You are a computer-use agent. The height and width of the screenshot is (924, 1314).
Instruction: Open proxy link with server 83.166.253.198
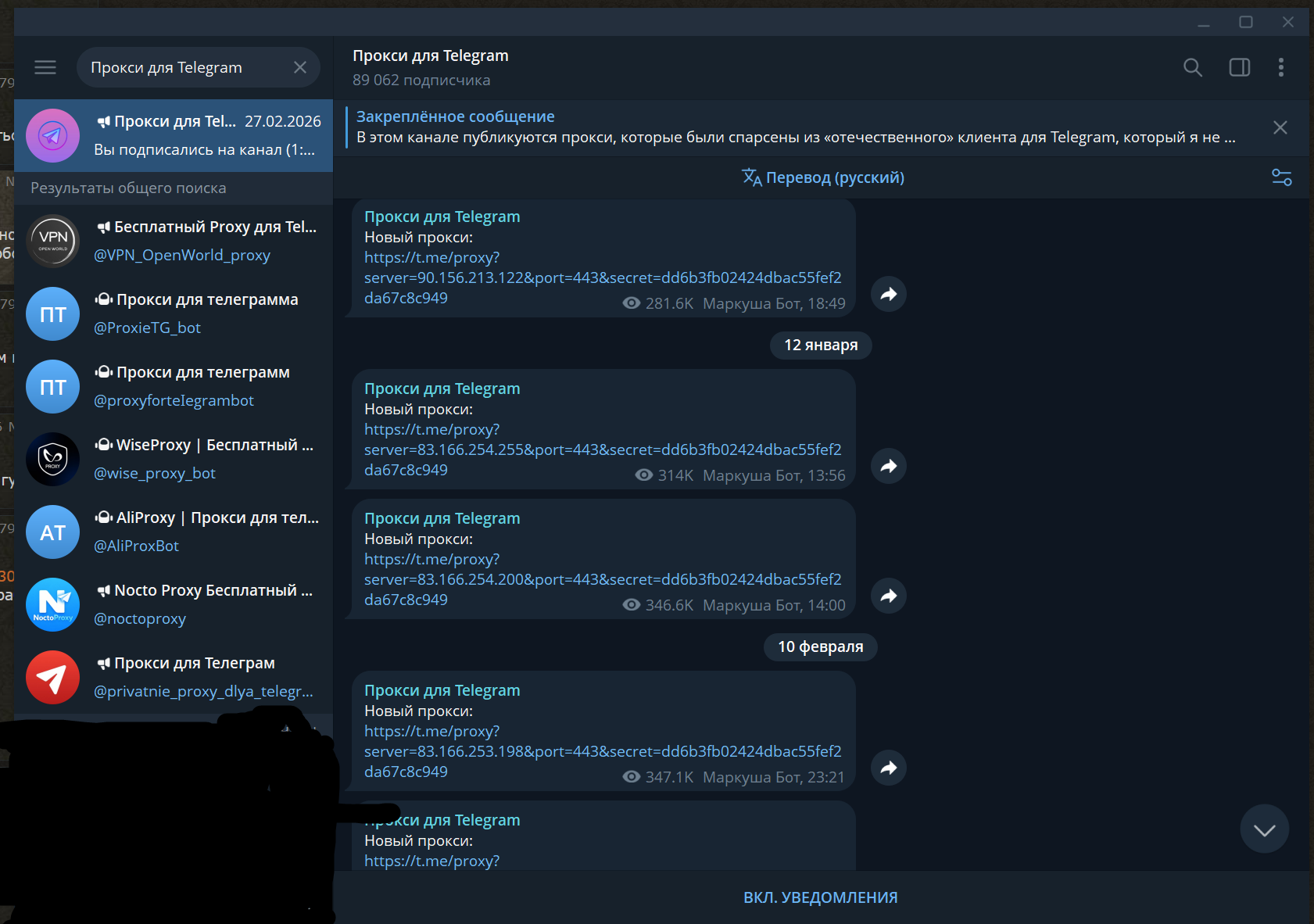click(603, 751)
